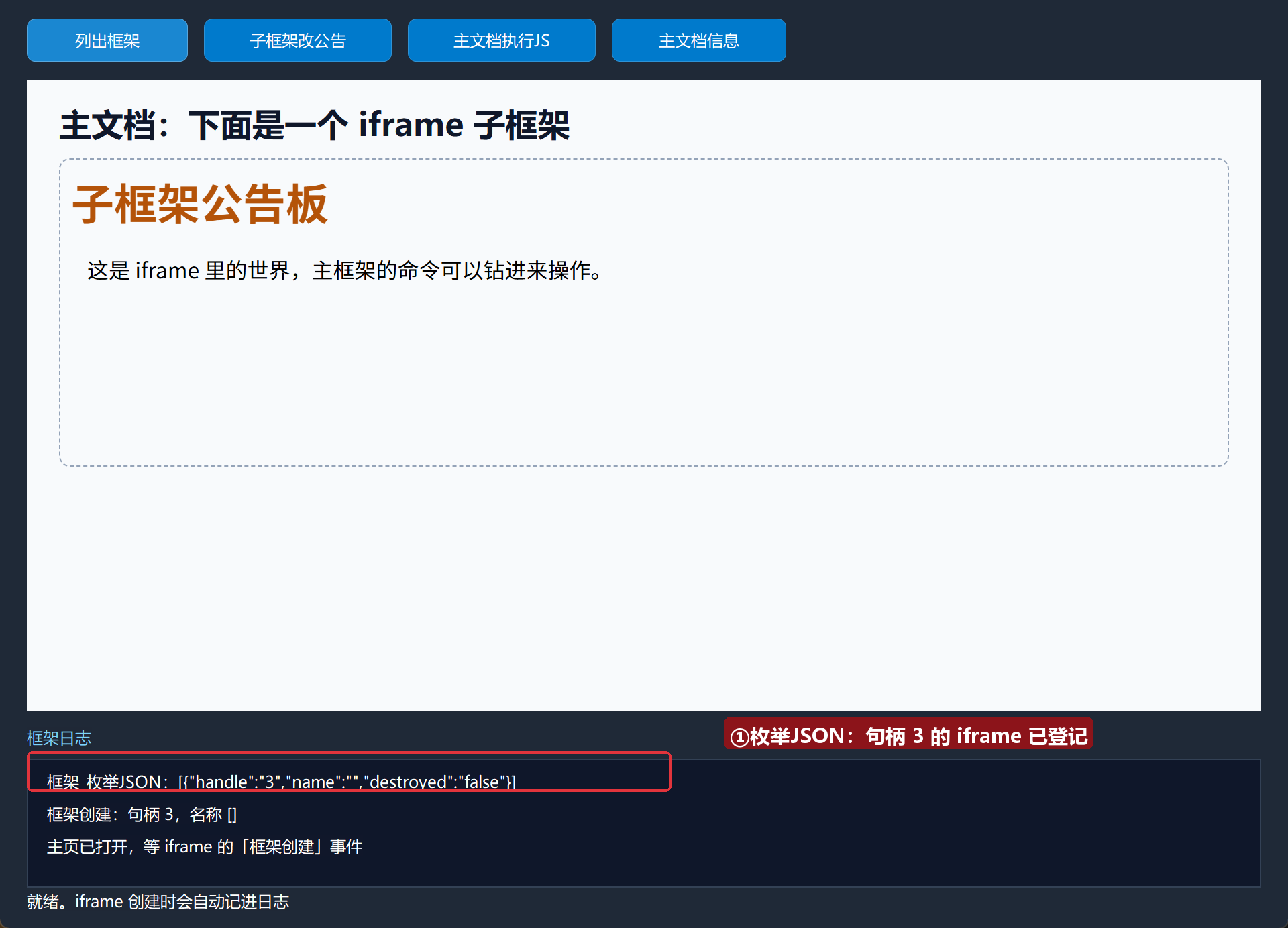
Task: Select log line 主页已打开
Action: 205,846
